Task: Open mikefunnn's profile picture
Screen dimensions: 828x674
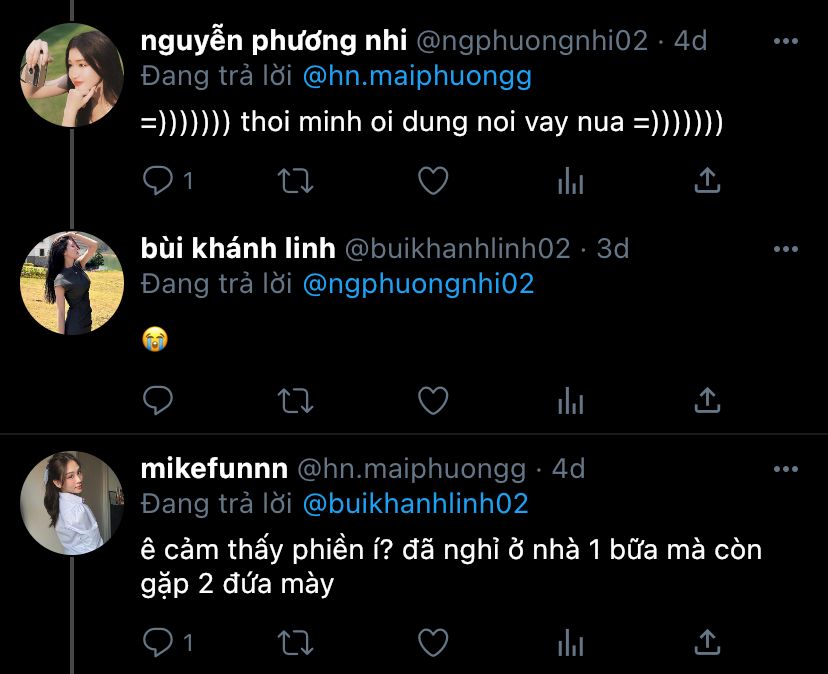Action: (x=72, y=503)
